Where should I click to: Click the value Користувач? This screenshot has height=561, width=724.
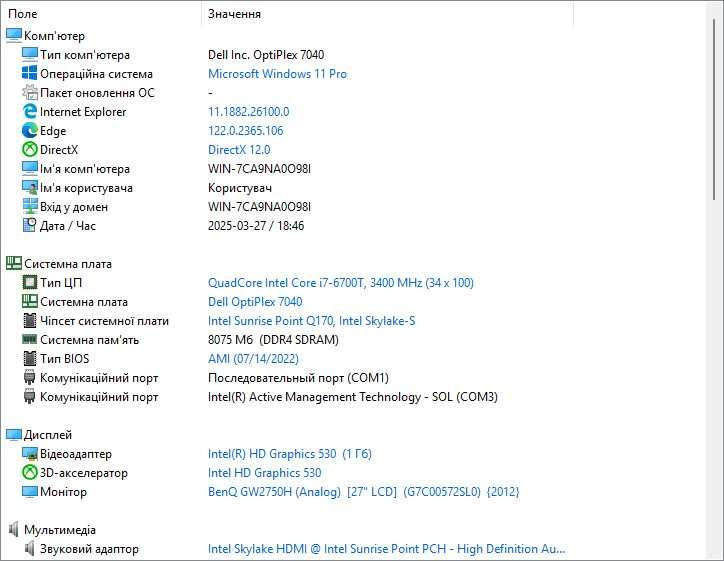point(240,187)
